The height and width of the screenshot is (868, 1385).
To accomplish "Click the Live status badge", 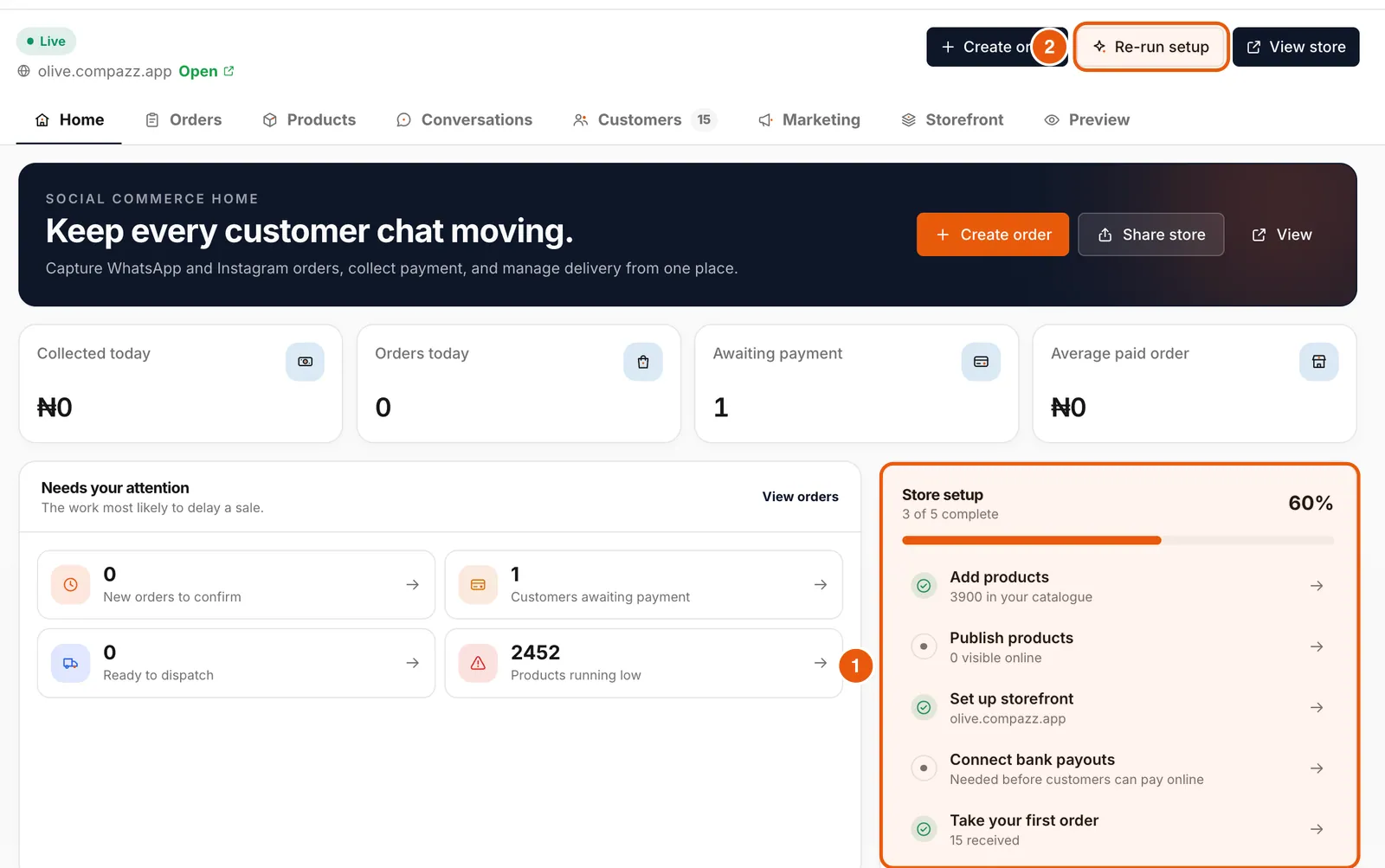I will pos(46,41).
